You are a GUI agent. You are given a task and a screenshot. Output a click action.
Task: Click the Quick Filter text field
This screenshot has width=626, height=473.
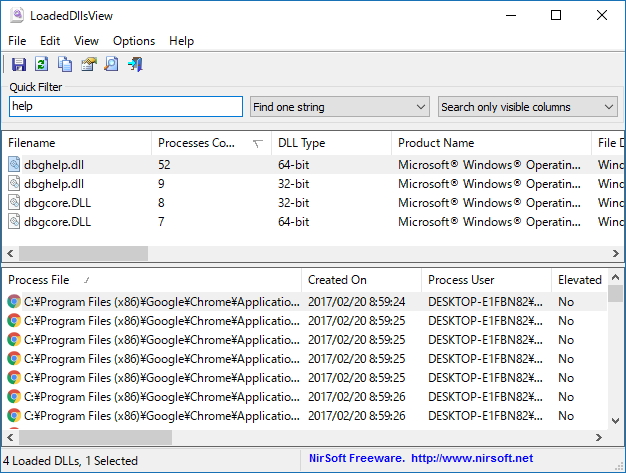coord(125,107)
